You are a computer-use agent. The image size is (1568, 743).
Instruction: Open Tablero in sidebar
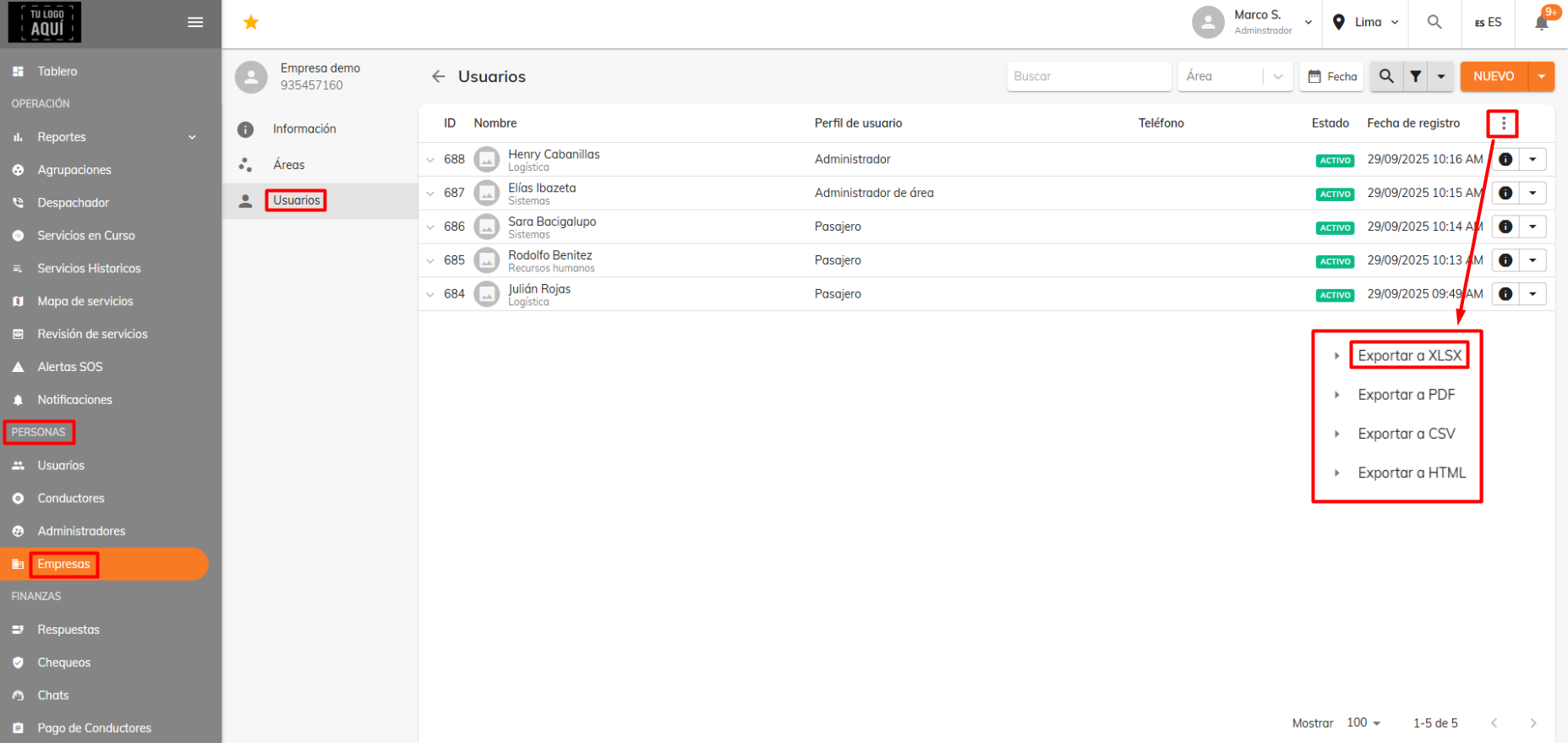click(x=57, y=71)
